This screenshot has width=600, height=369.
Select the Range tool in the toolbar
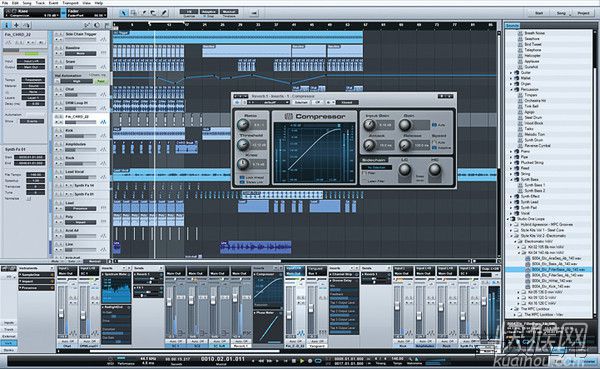coord(134,13)
